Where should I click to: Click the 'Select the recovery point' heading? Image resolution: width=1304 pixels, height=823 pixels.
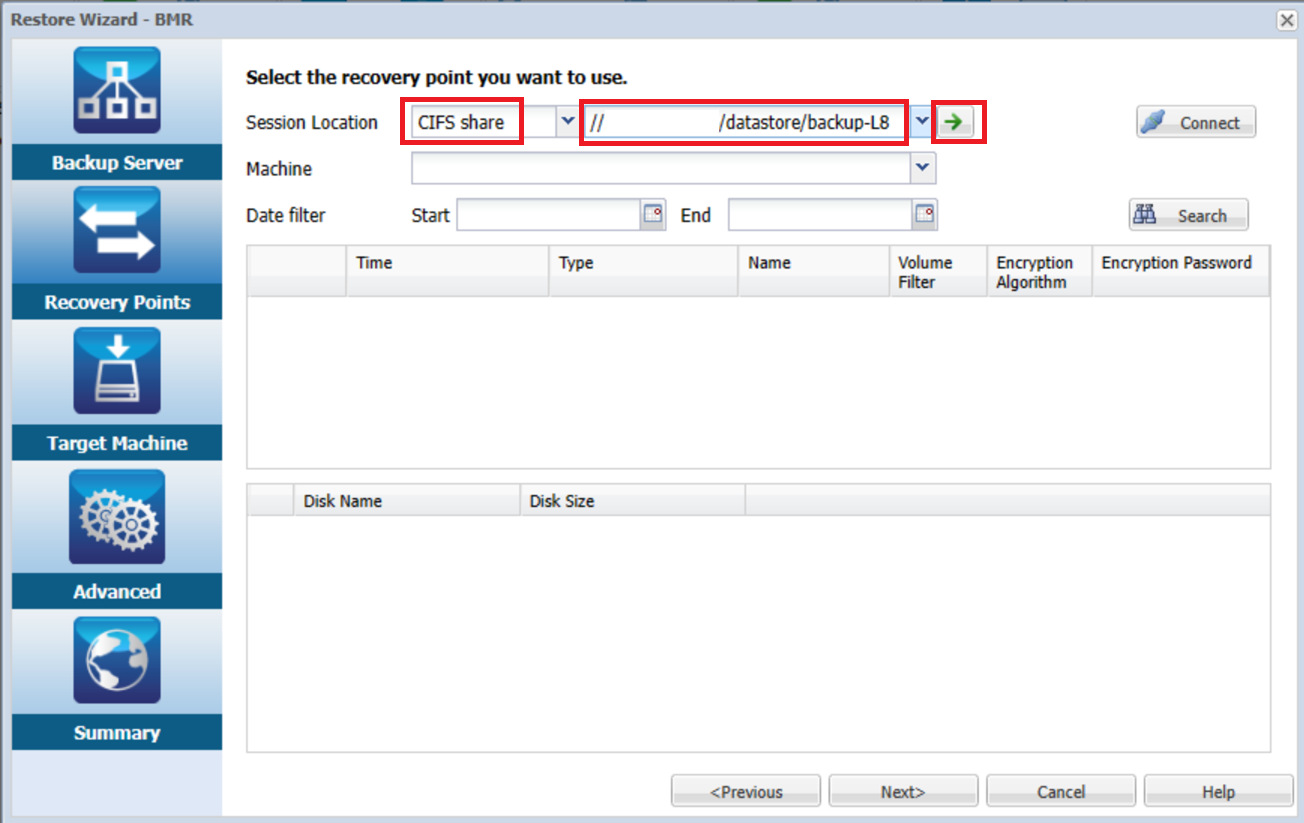click(x=437, y=77)
